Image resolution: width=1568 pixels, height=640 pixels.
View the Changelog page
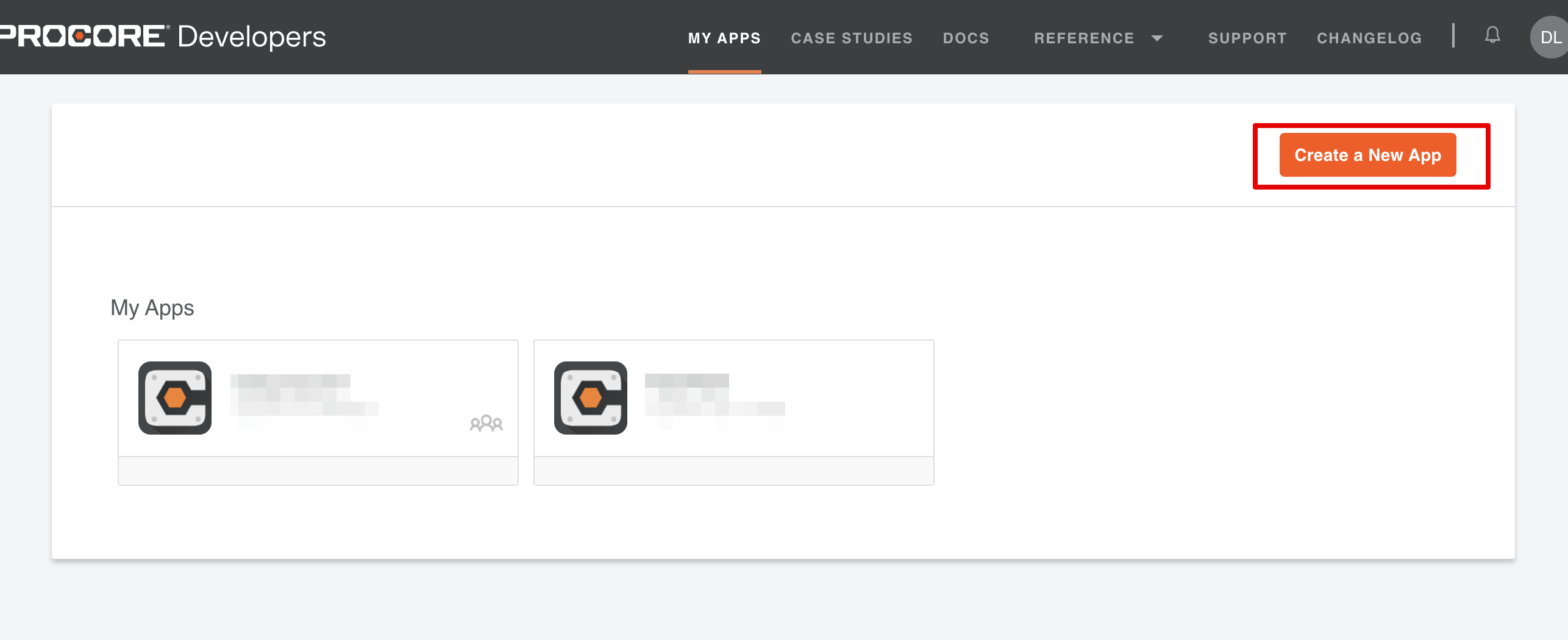pos(1369,38)
